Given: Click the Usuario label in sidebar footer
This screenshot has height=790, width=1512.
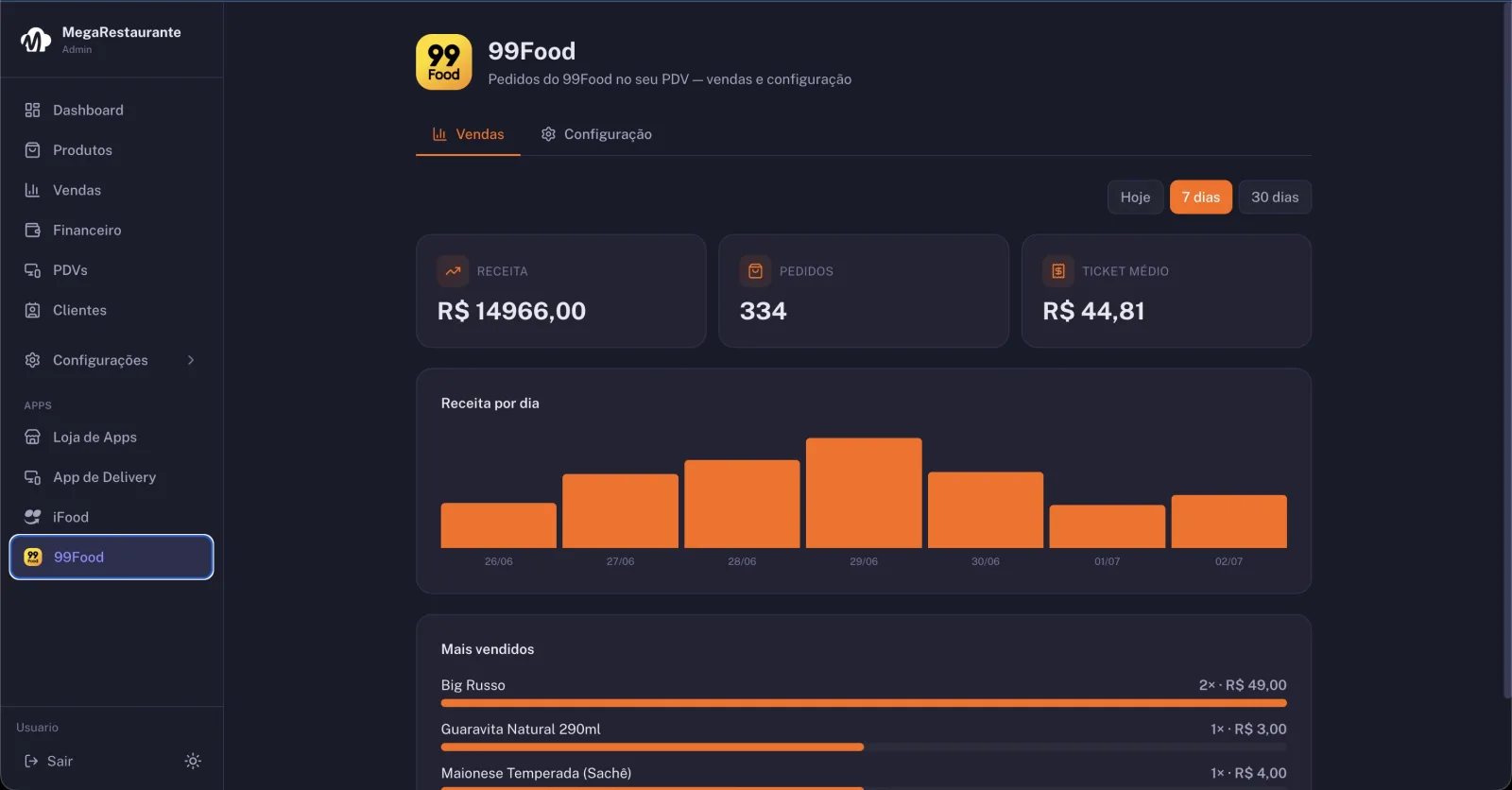Looking at the screenshot, I should pyautogui.click(x=38, y=728).
